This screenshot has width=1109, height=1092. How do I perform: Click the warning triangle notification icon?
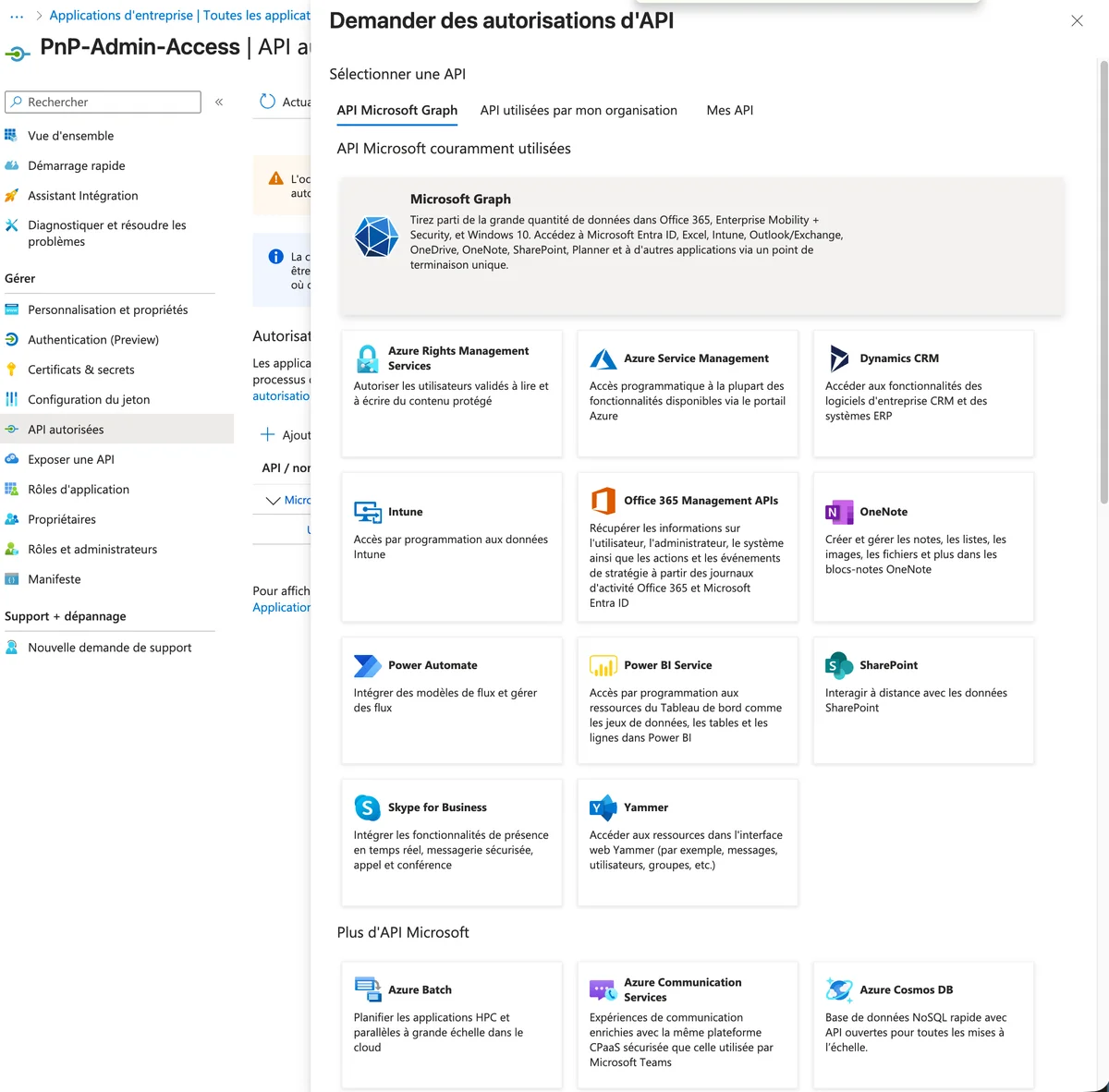[275, 178]
